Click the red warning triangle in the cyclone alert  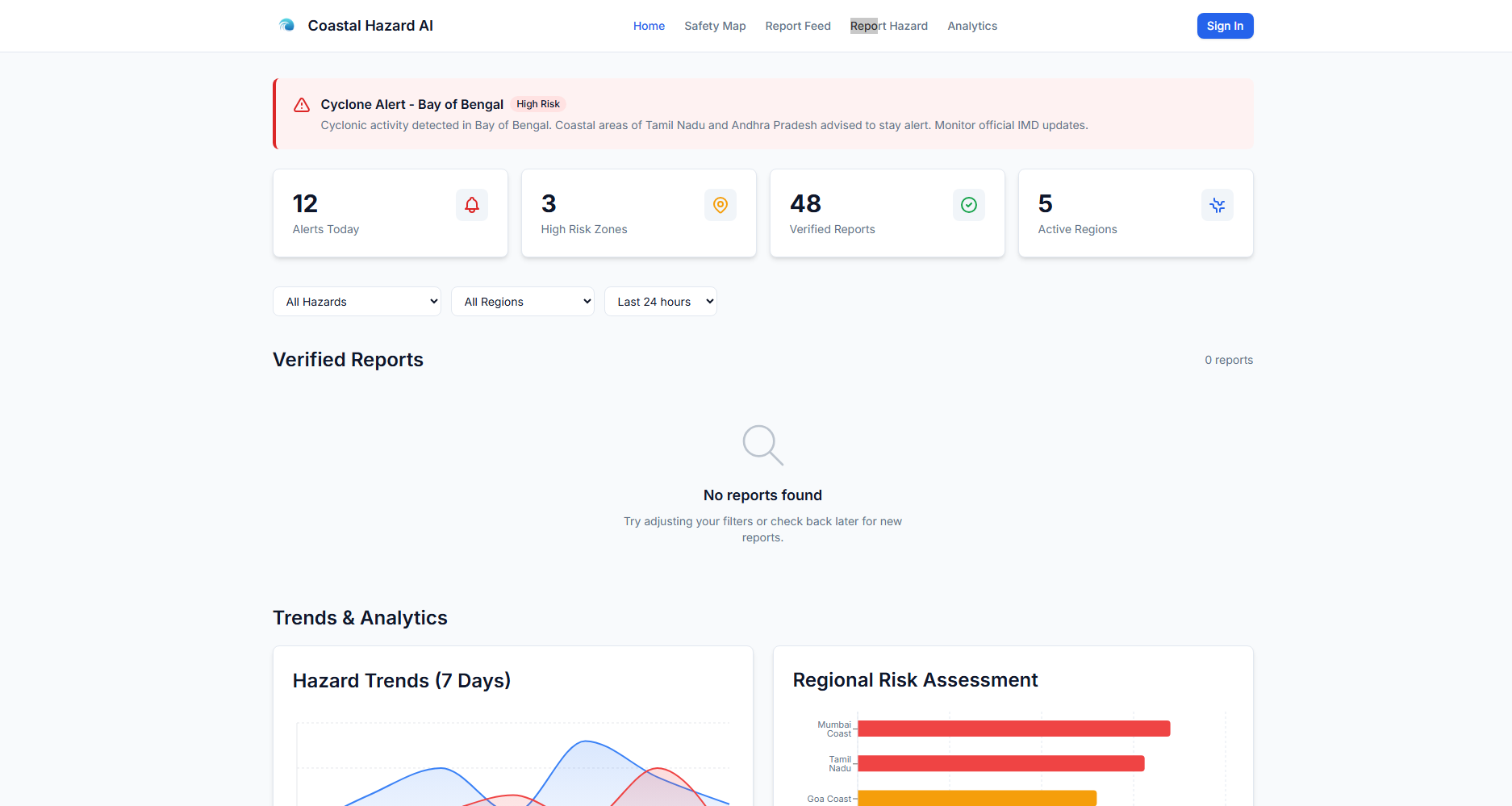(301, 105)
